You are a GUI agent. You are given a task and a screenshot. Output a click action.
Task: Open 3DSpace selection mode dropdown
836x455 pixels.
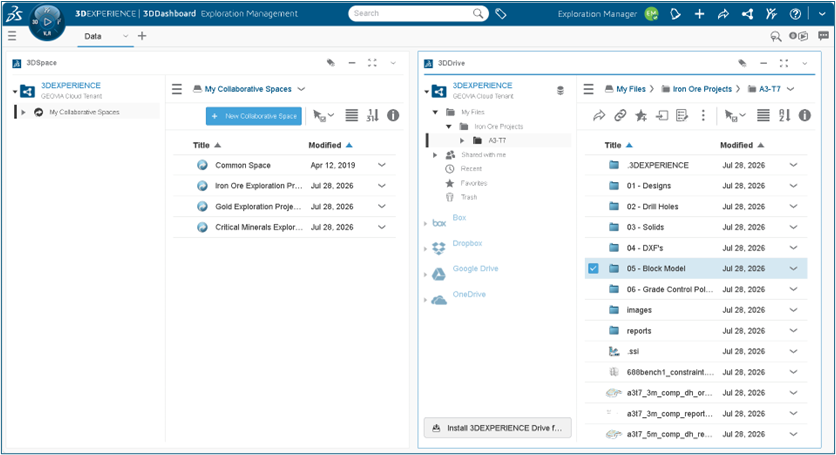coord(323,115)
